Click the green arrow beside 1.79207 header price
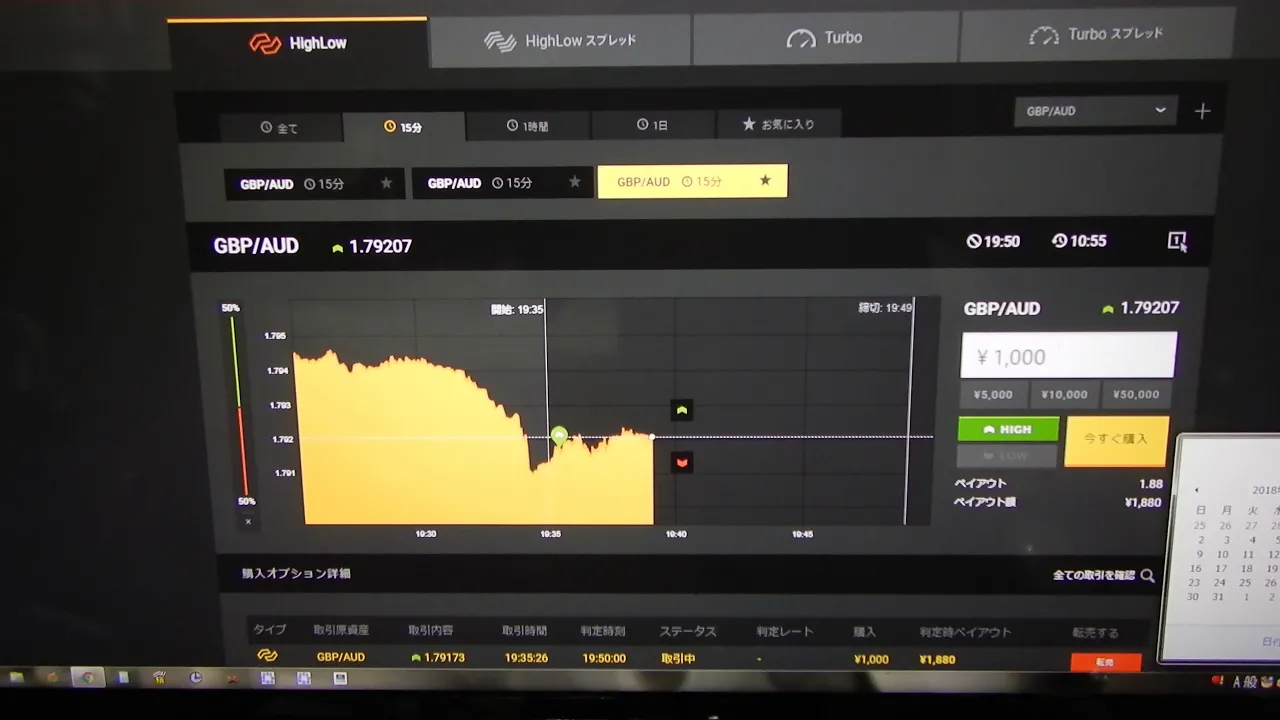Screen dimensions: 1280x720 point(338,248)
